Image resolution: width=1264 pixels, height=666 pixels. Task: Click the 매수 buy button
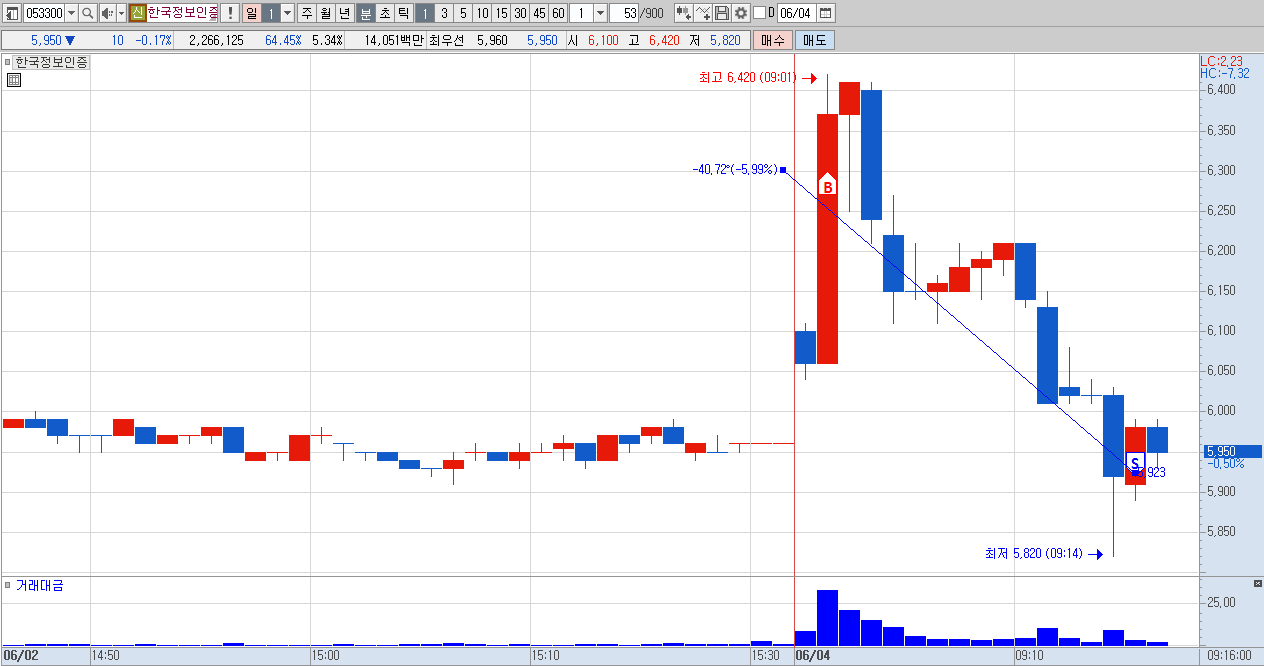773,40
